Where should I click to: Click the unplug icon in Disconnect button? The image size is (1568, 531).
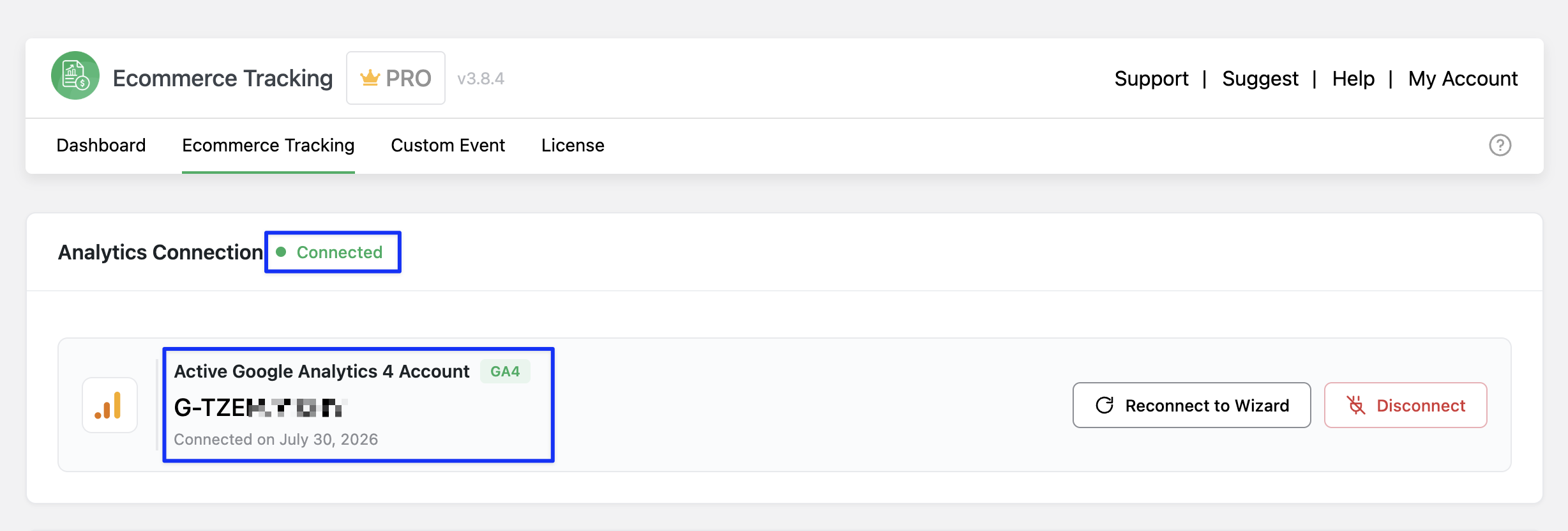1356,405
